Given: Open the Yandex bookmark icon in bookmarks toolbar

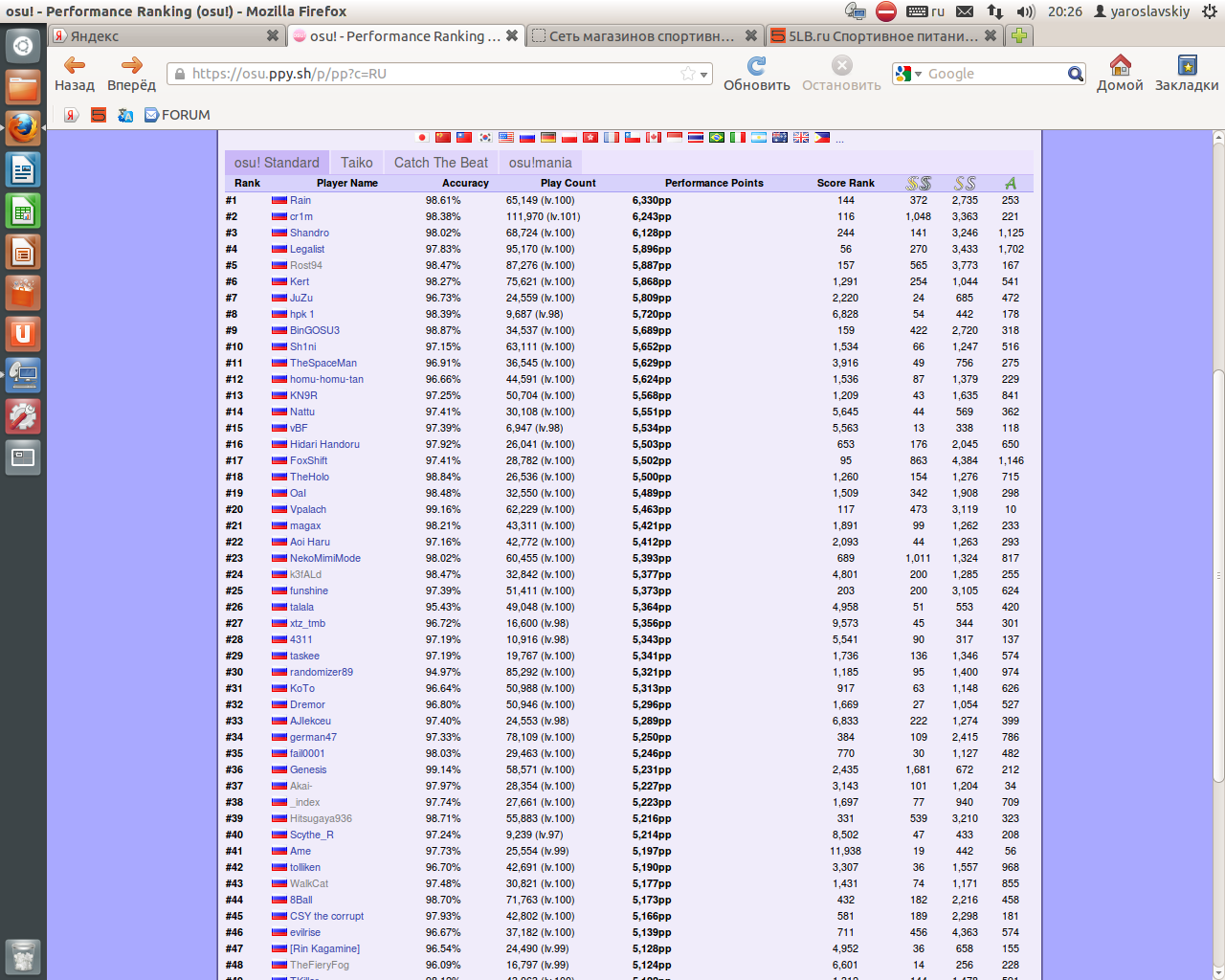Looking at the screenshot, I should point(72,115).
